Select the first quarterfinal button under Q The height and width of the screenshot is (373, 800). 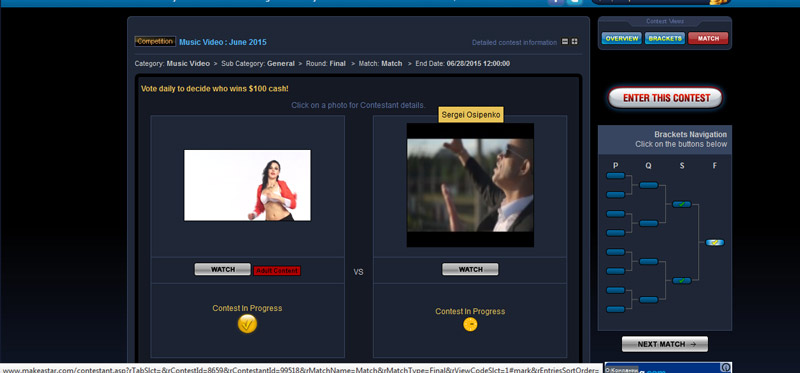click(648, 185)
